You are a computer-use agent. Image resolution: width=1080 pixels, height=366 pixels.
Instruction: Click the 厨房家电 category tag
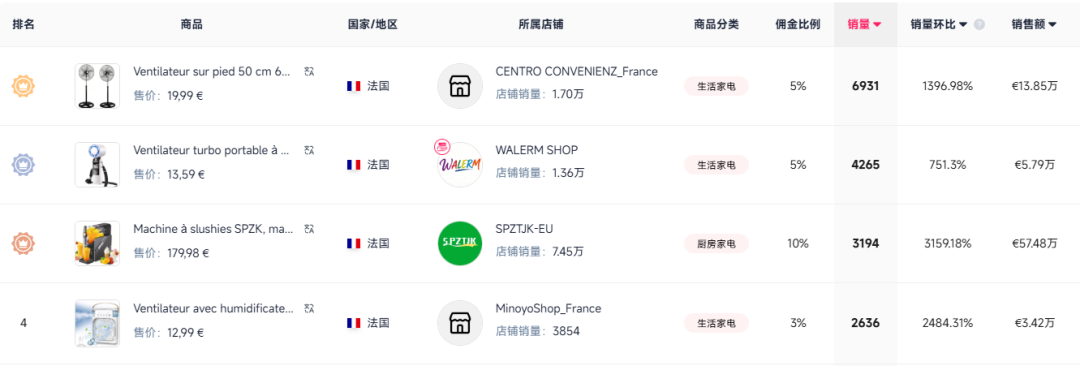click(716, 243)
